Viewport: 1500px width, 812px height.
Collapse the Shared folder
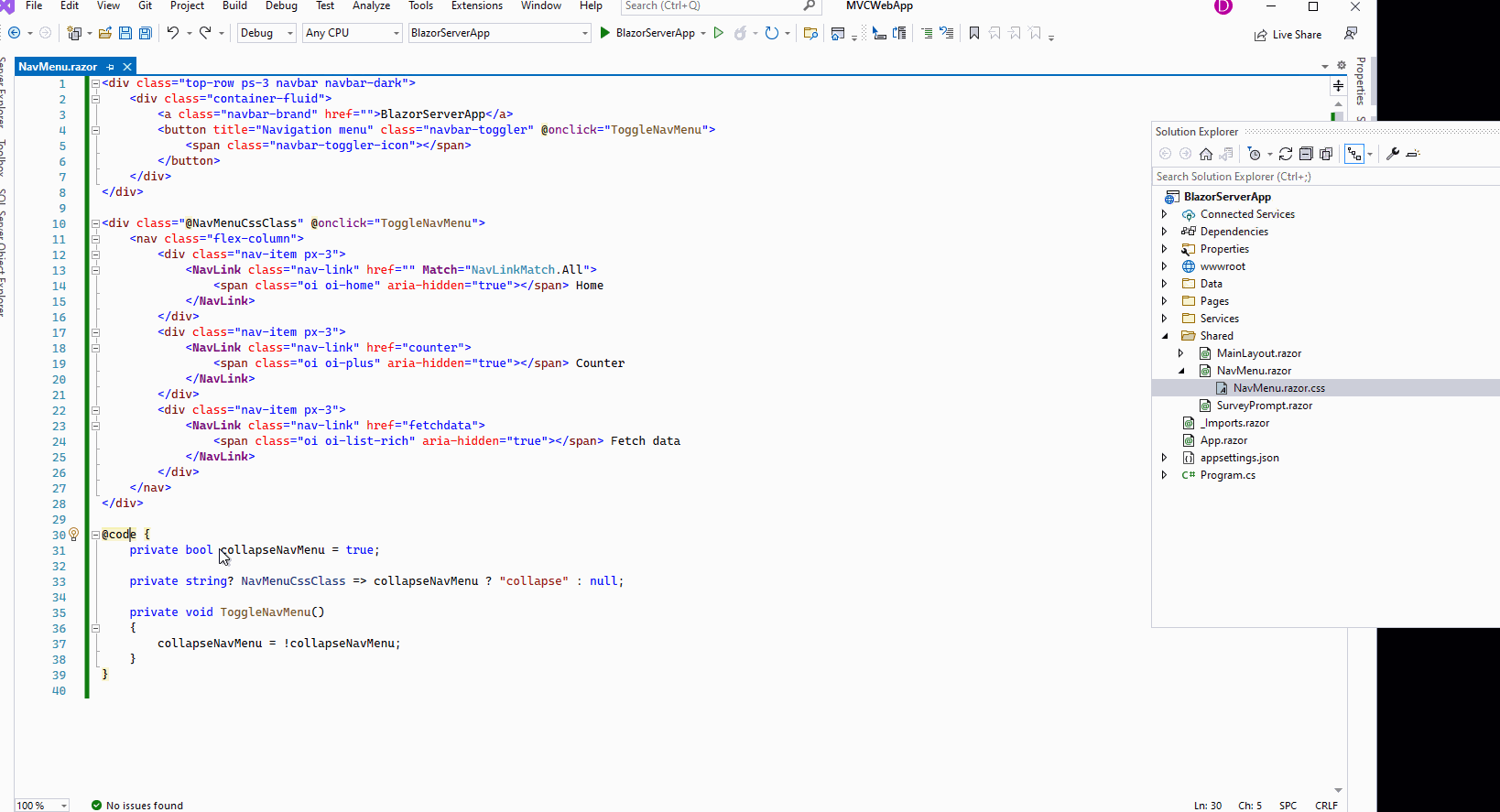pos(1165,336)
